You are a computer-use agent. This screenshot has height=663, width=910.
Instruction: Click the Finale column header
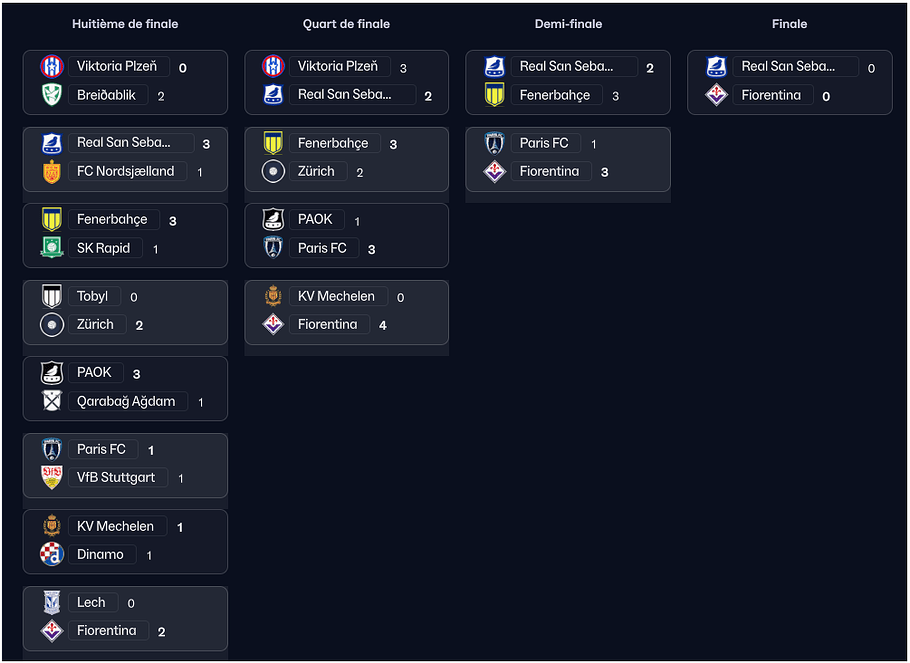coord(789,24)
